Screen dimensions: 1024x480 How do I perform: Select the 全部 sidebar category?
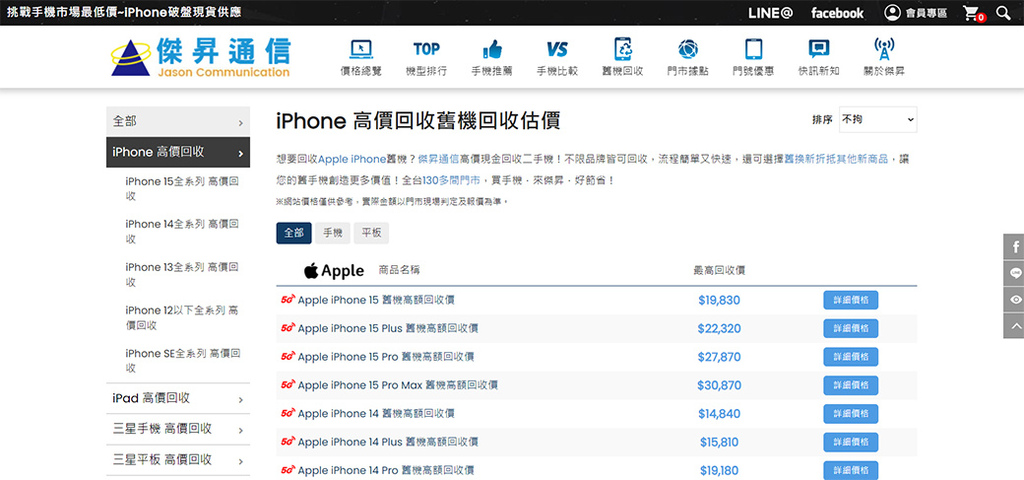178,121
